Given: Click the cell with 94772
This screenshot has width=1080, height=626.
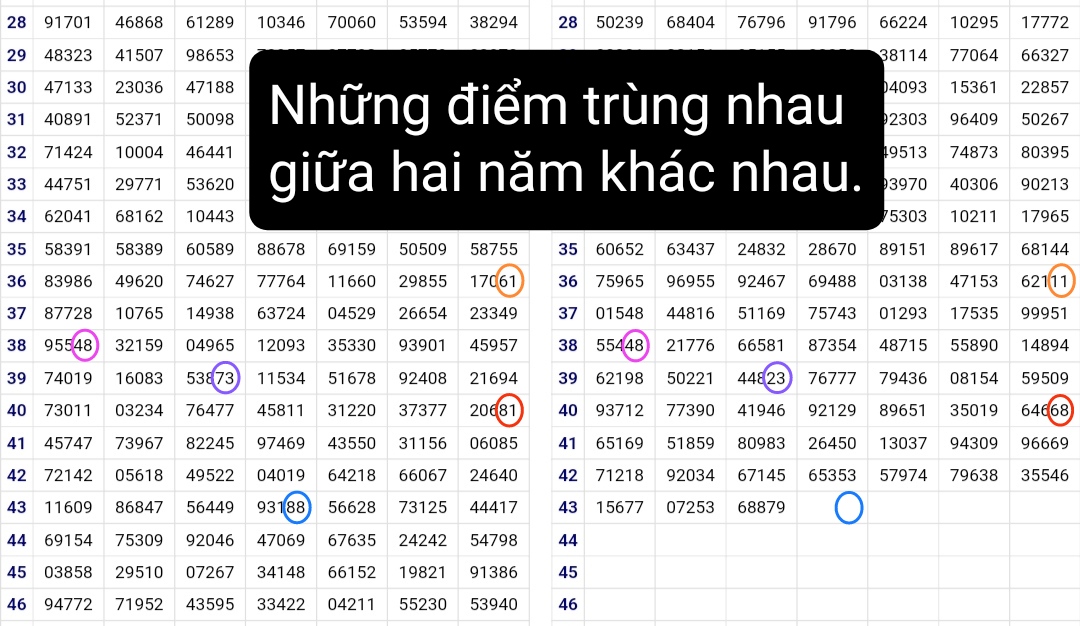Looking at the screenshot, I should [x=68, y=604].
